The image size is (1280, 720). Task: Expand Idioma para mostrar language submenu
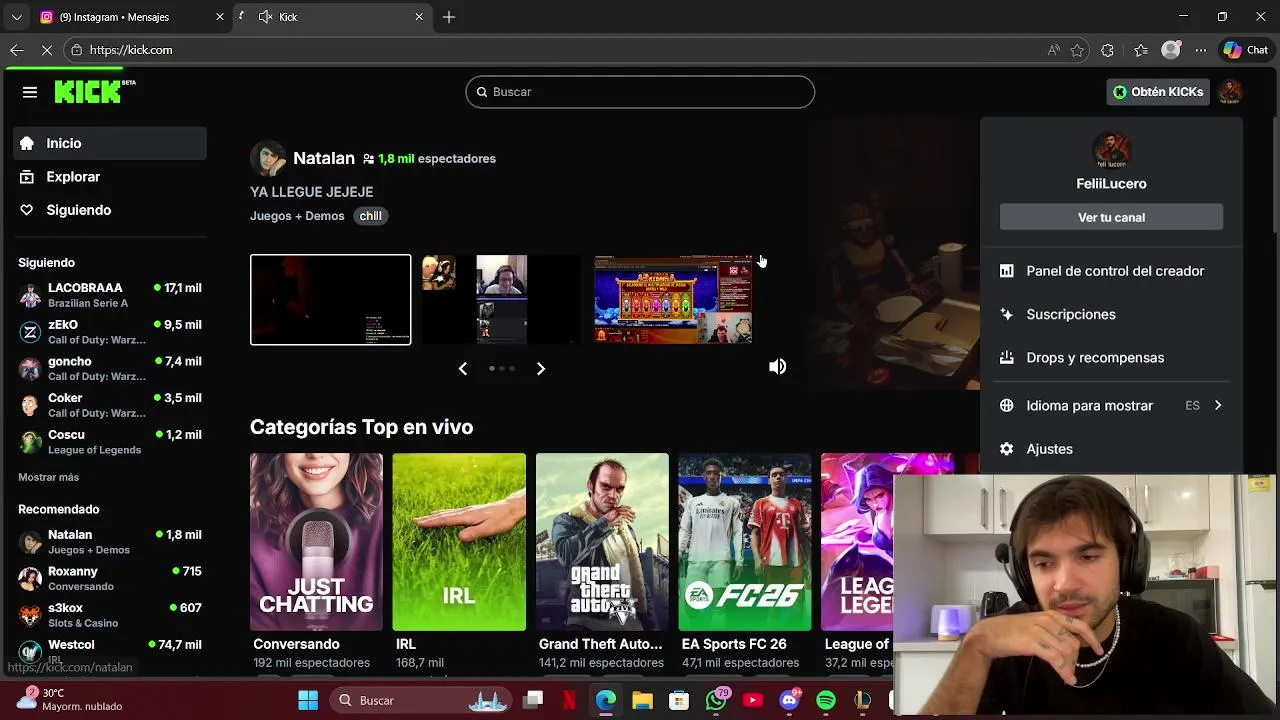click(x=1111, y=406)
